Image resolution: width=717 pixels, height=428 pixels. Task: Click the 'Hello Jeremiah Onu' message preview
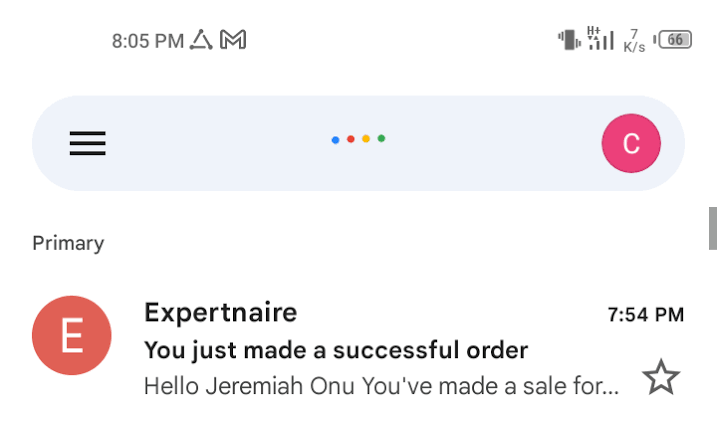pyautogui.click(x=381, y=386)
